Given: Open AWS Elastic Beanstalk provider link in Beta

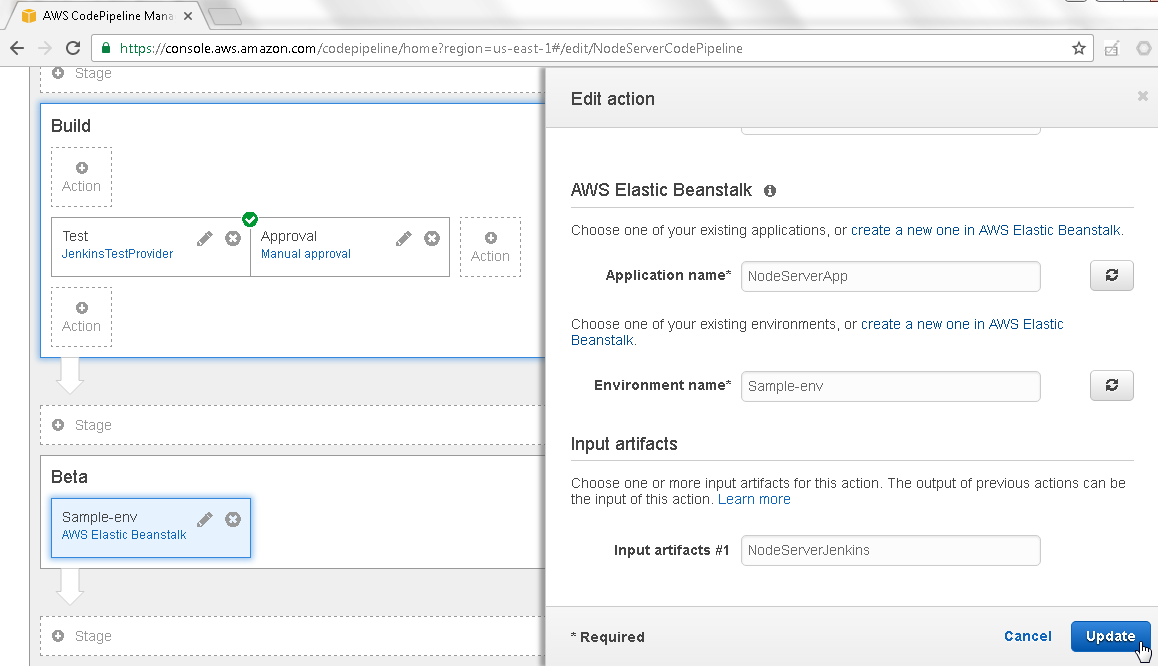Looking at the screenshot, I should (x=124, y=535).
